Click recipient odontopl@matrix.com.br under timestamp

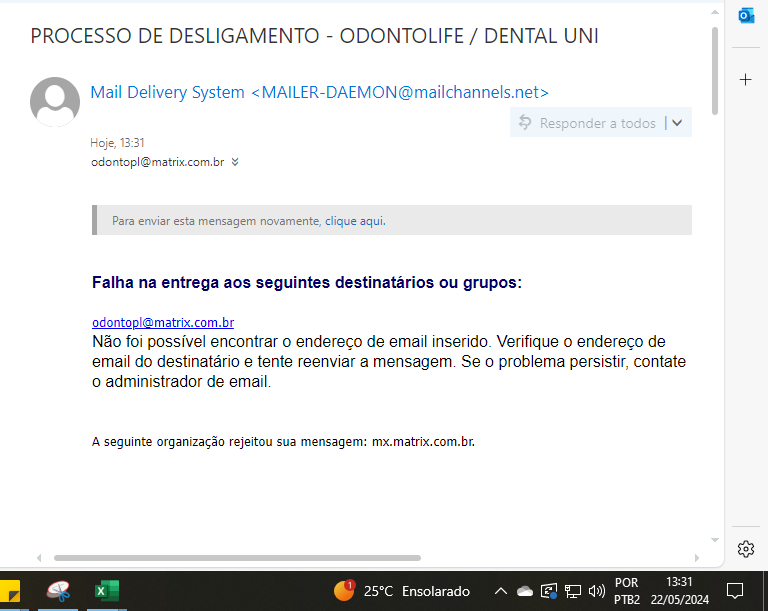coord(158,162)
